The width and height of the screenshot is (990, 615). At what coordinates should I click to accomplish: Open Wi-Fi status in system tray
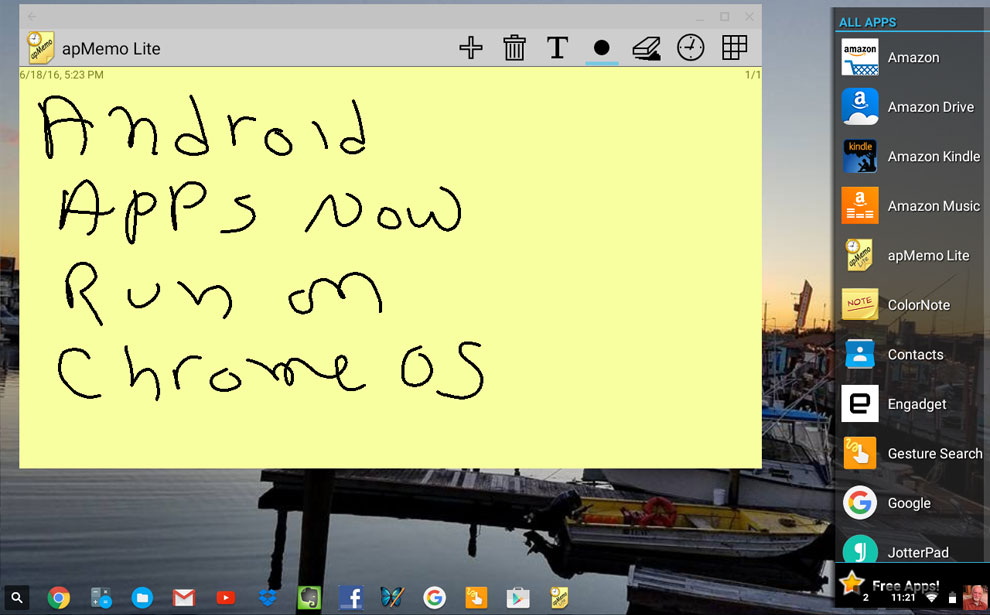932,598
